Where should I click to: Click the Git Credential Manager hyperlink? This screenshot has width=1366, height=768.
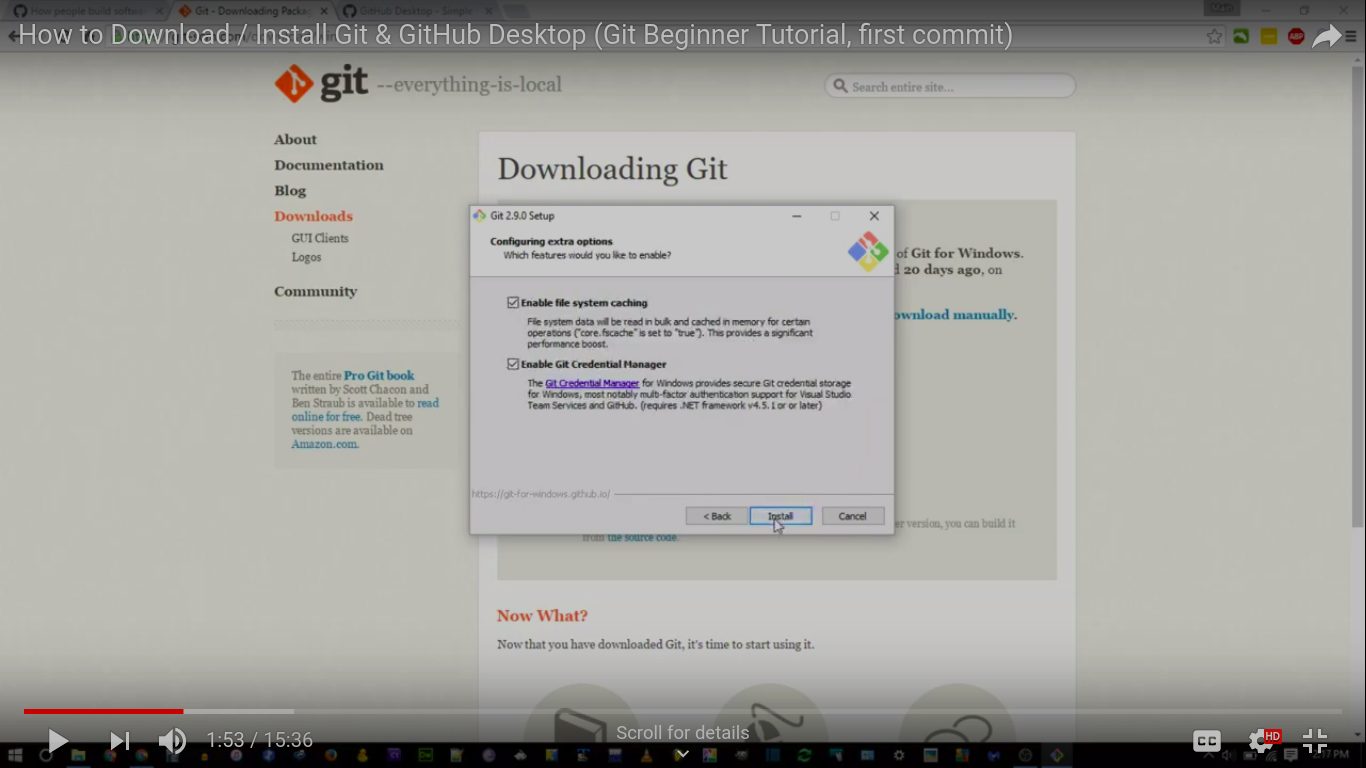(592, 382)
